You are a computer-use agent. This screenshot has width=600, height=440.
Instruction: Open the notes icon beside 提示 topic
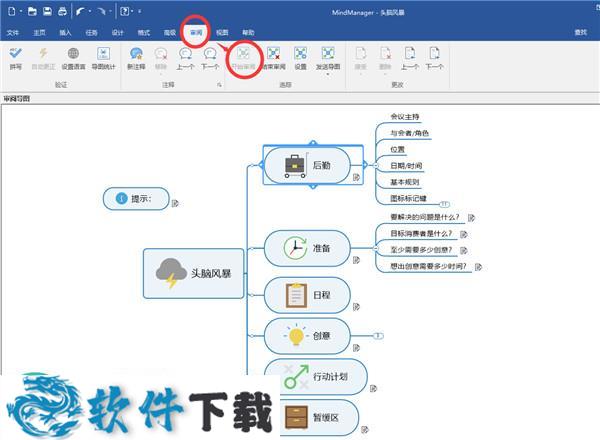[x=175, y=203]
